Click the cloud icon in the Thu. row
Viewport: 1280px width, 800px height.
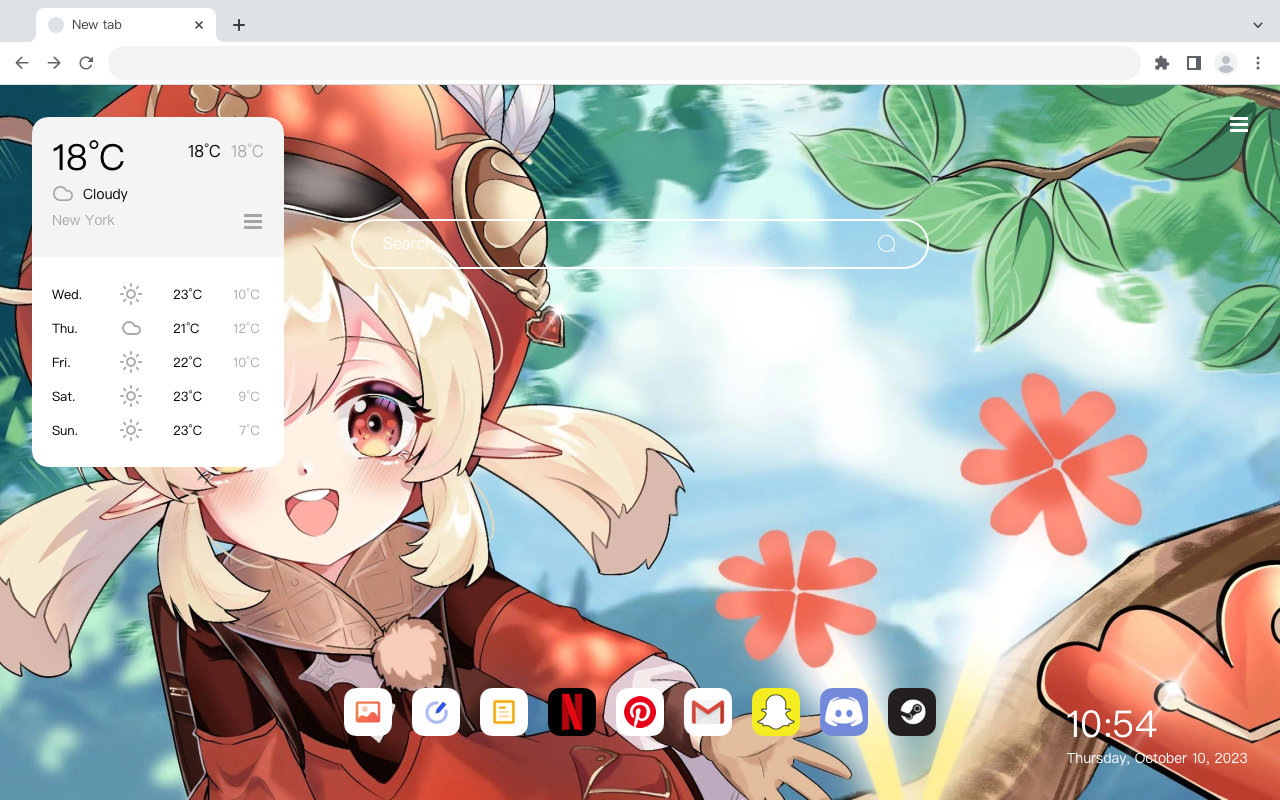click(x=131, y=328)
